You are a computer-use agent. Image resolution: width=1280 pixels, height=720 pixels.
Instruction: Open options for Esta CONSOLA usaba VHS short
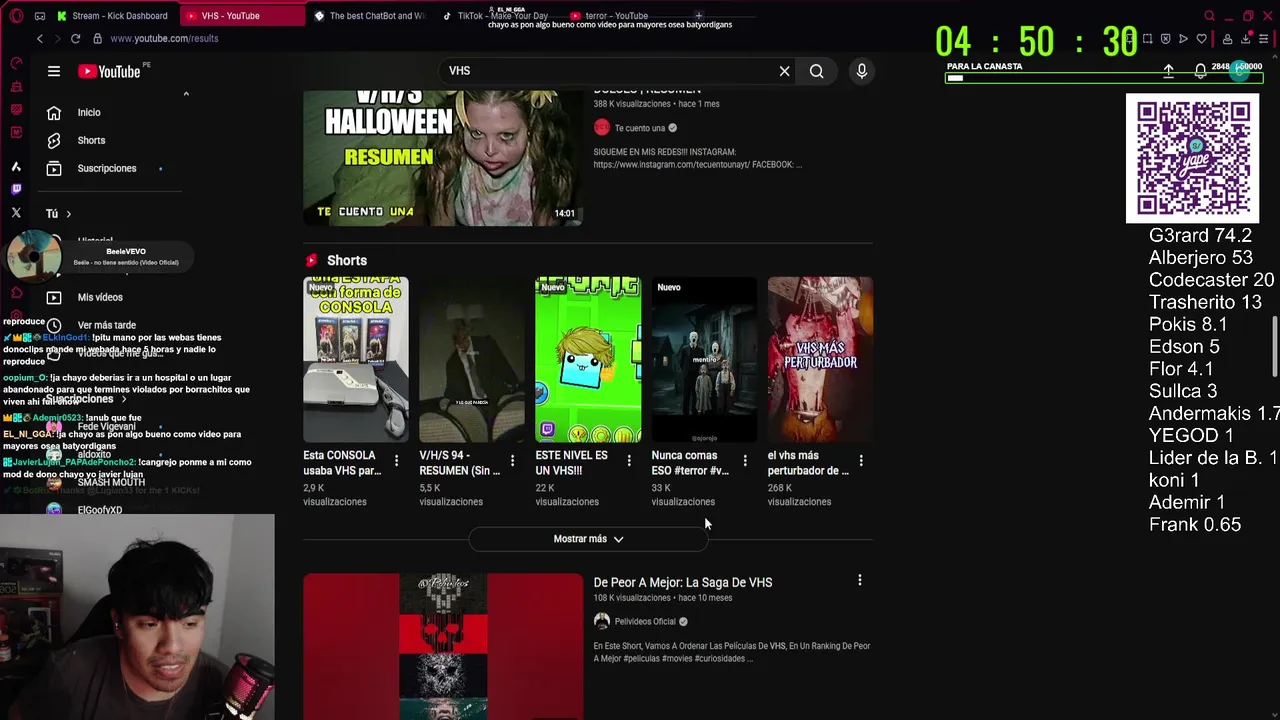pyautogui.click(x=396, y=461)
